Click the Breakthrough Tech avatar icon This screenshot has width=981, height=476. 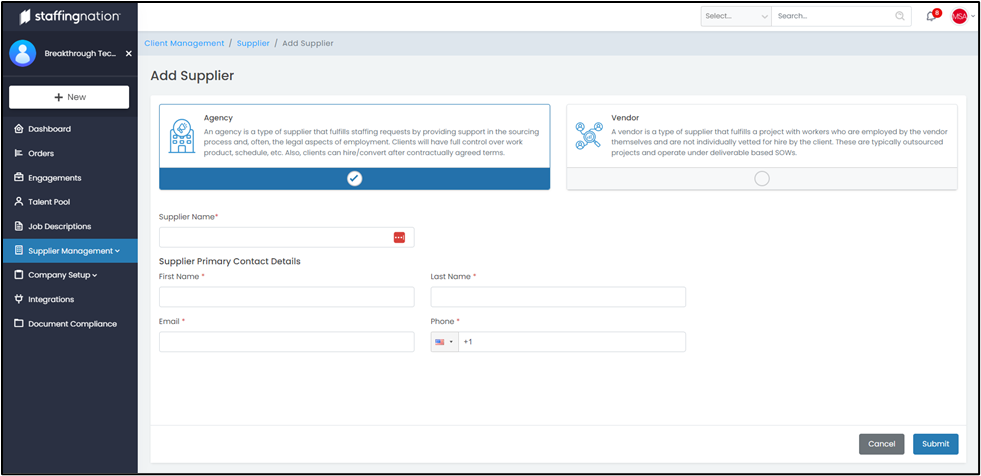[x=22, y=53]
